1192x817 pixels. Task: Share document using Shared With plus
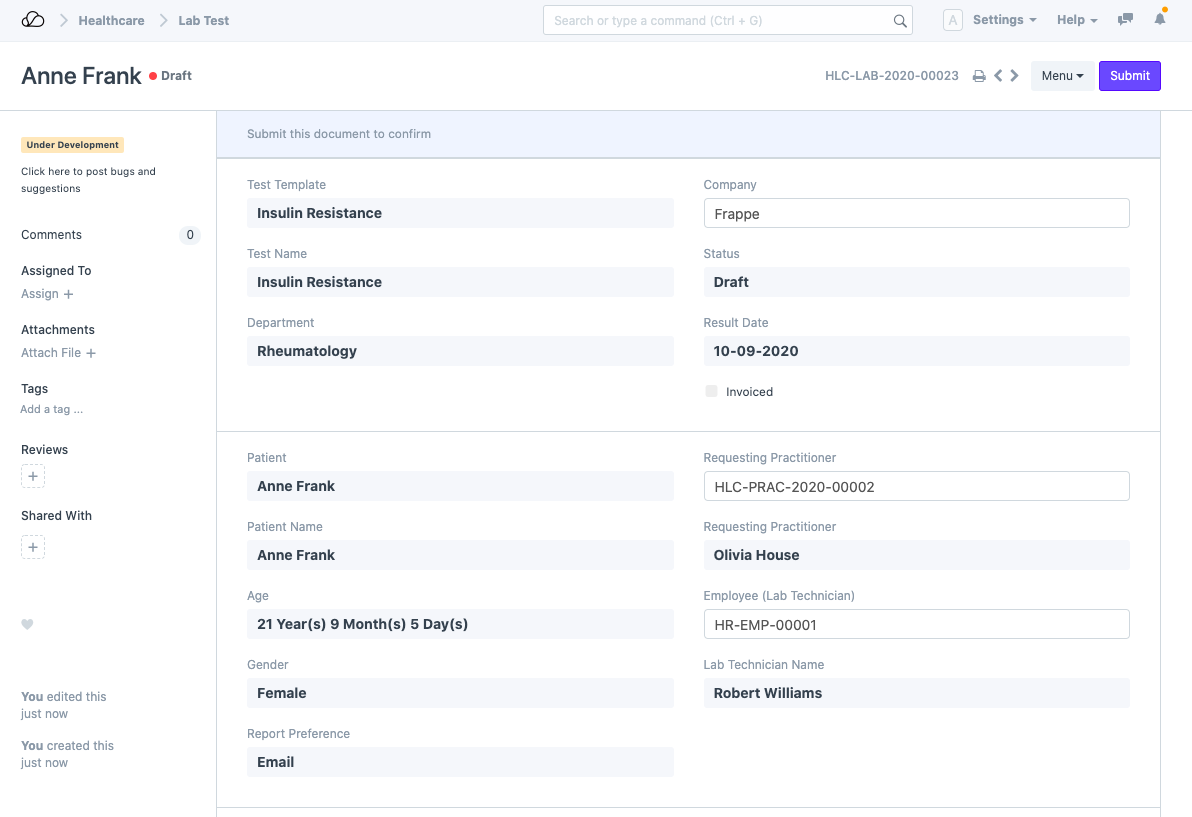(x=33, y=547)
